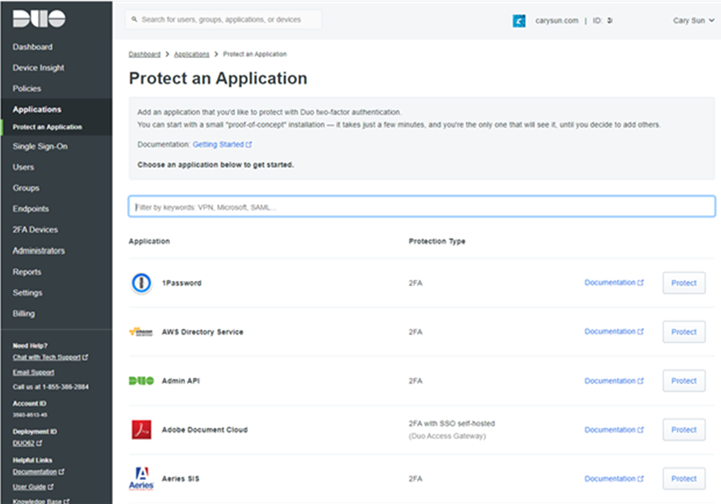
Task: Go to Billing in the sidebar
Action: 23,314
